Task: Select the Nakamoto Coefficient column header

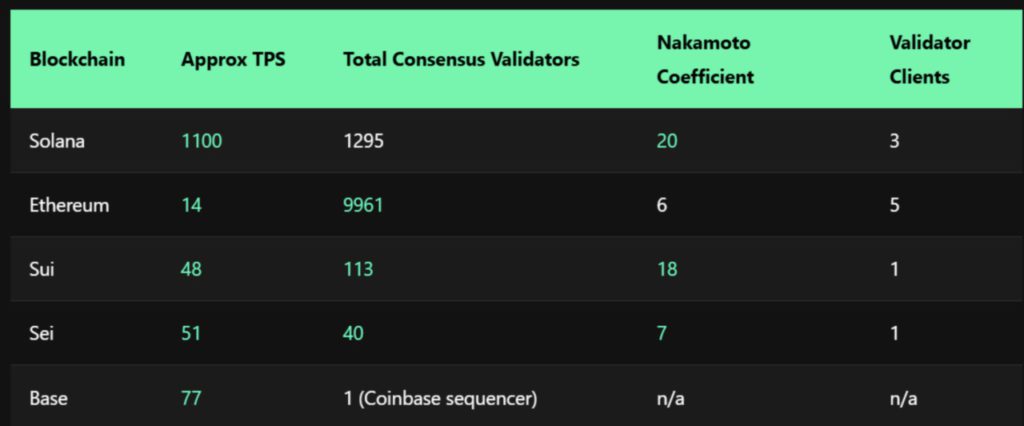Action: (x=705, y=60)
